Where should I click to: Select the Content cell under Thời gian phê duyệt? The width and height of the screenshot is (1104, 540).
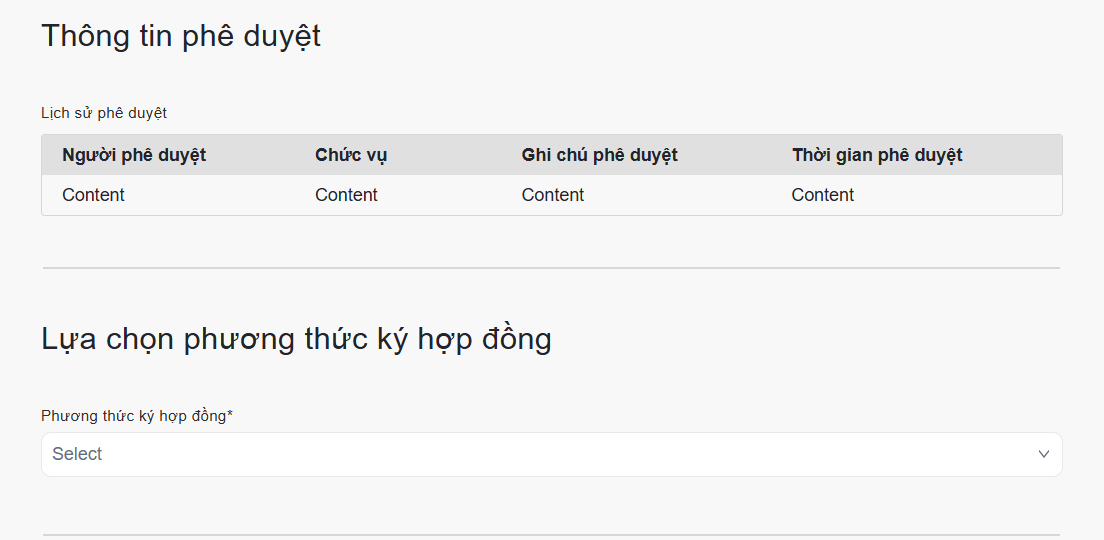[823, 195]
